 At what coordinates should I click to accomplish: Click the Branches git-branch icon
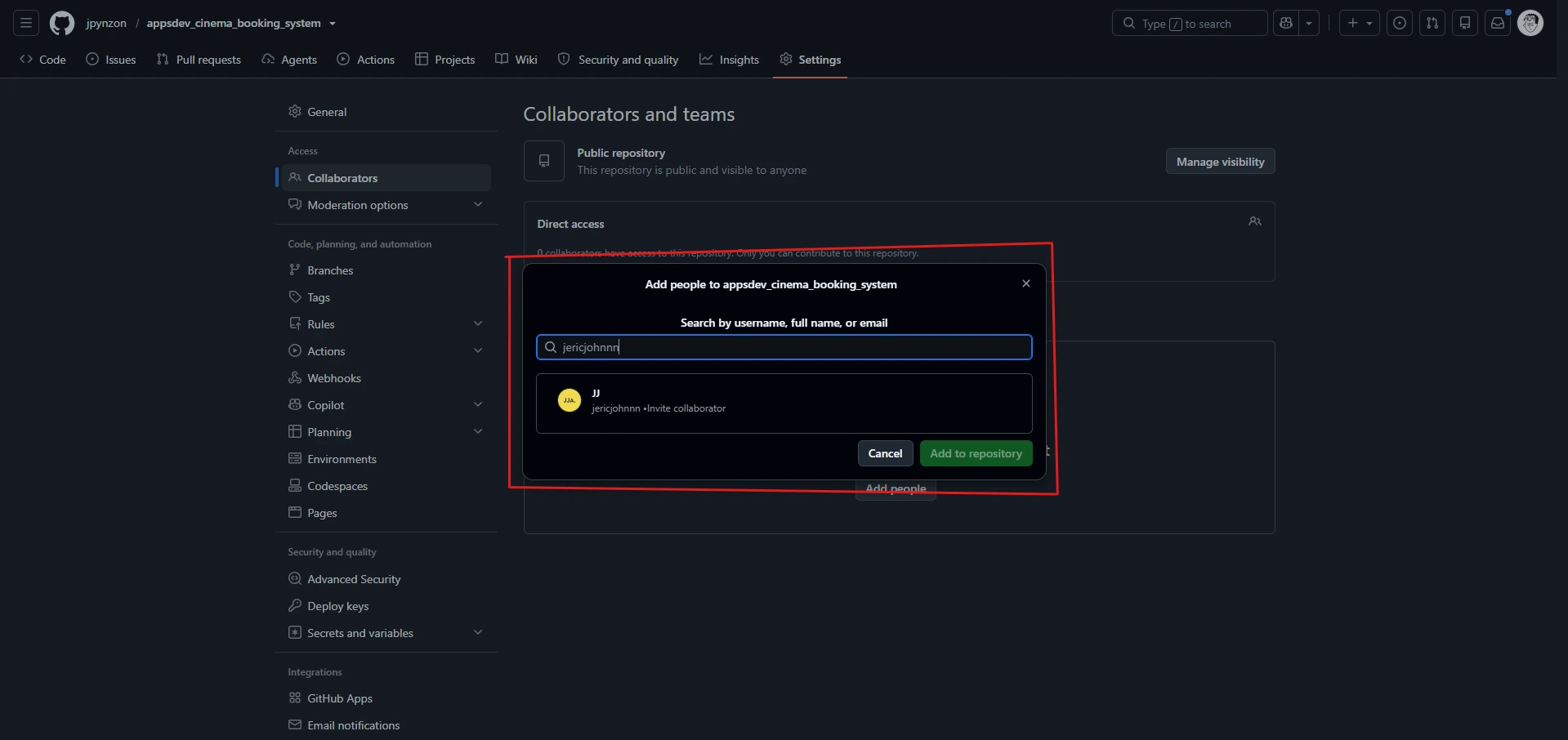[295, 270]
